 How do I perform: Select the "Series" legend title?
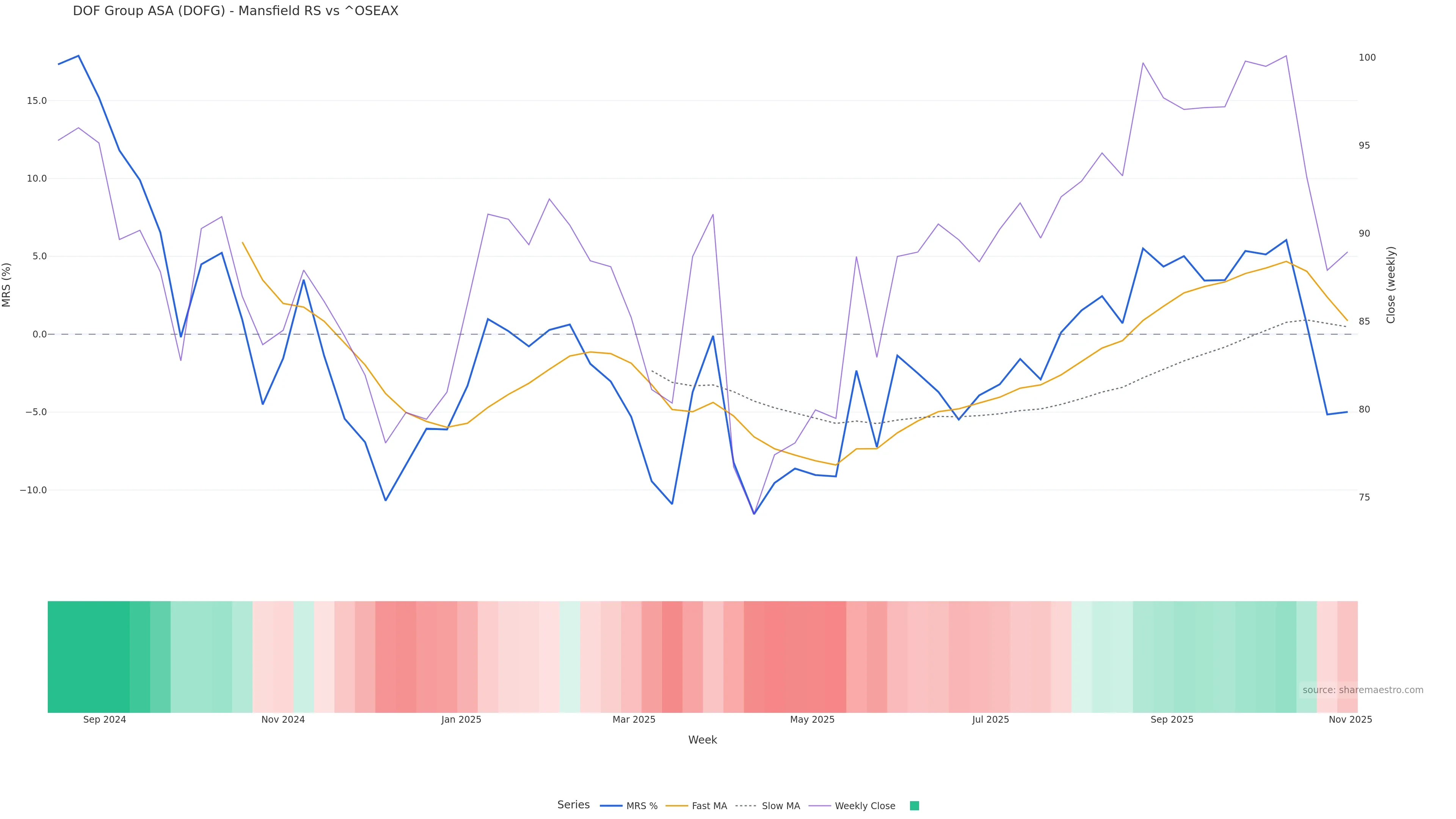(573, 805)
